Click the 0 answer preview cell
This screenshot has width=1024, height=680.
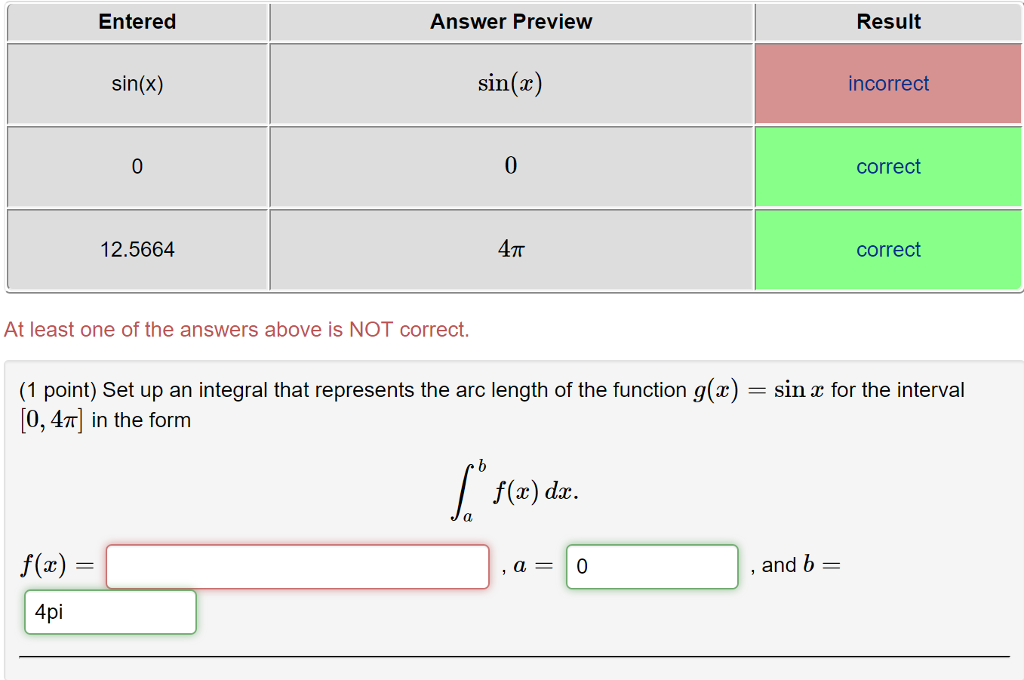pos(511,166)
